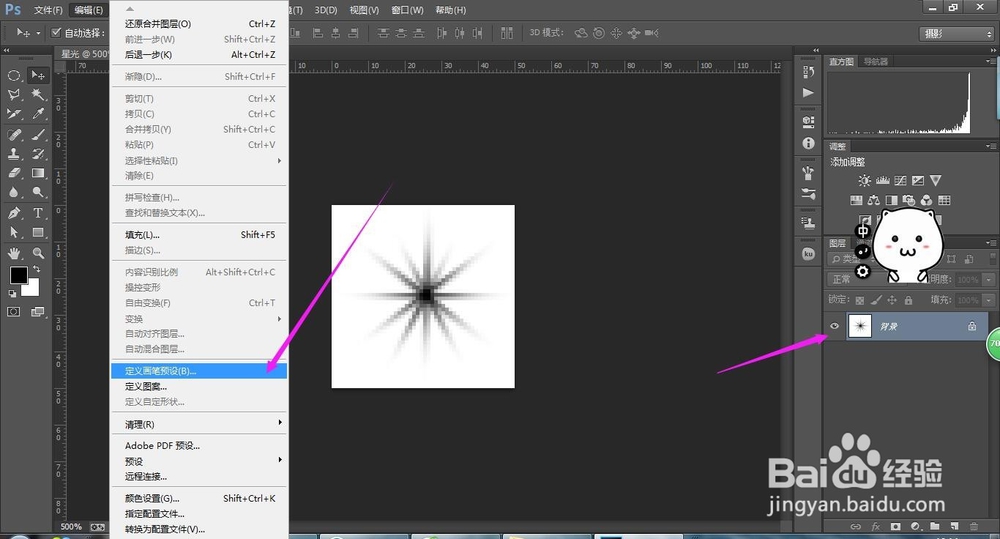Select the Zoom tool
The width and height of the screenshot is (1000, 539).
(x=38, y=253)
